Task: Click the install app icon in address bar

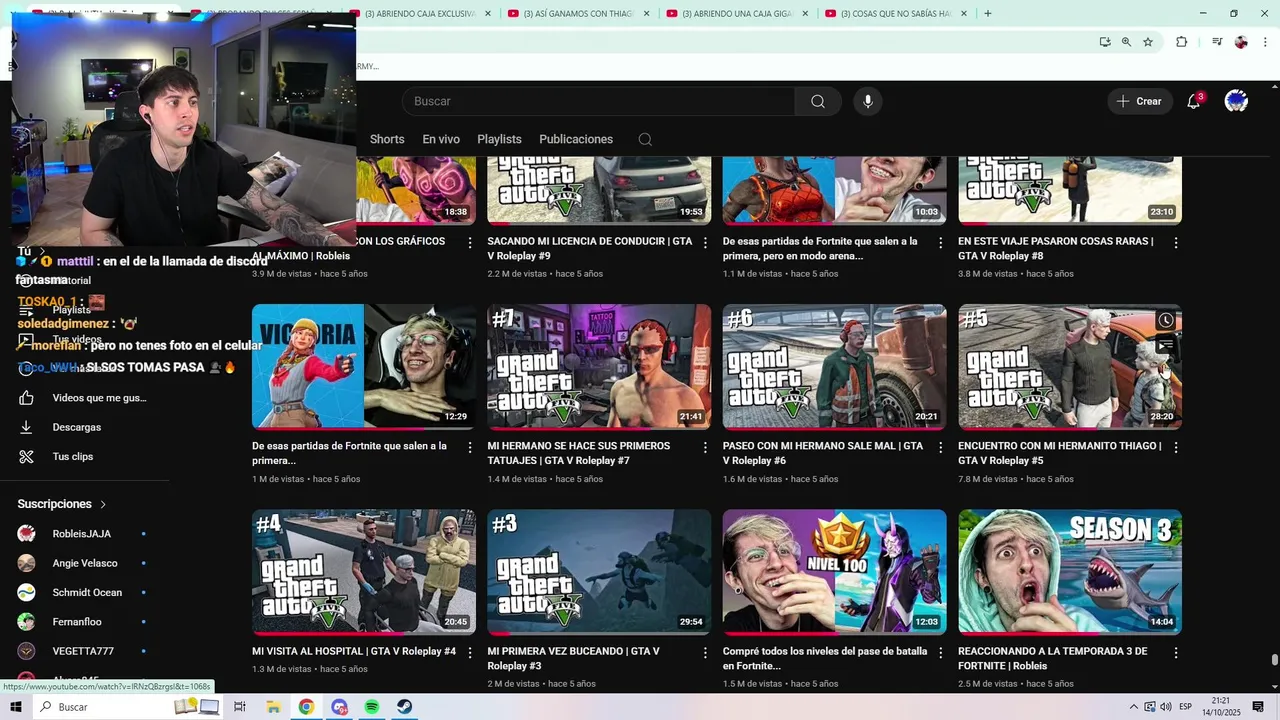Action: [1105, 42]
